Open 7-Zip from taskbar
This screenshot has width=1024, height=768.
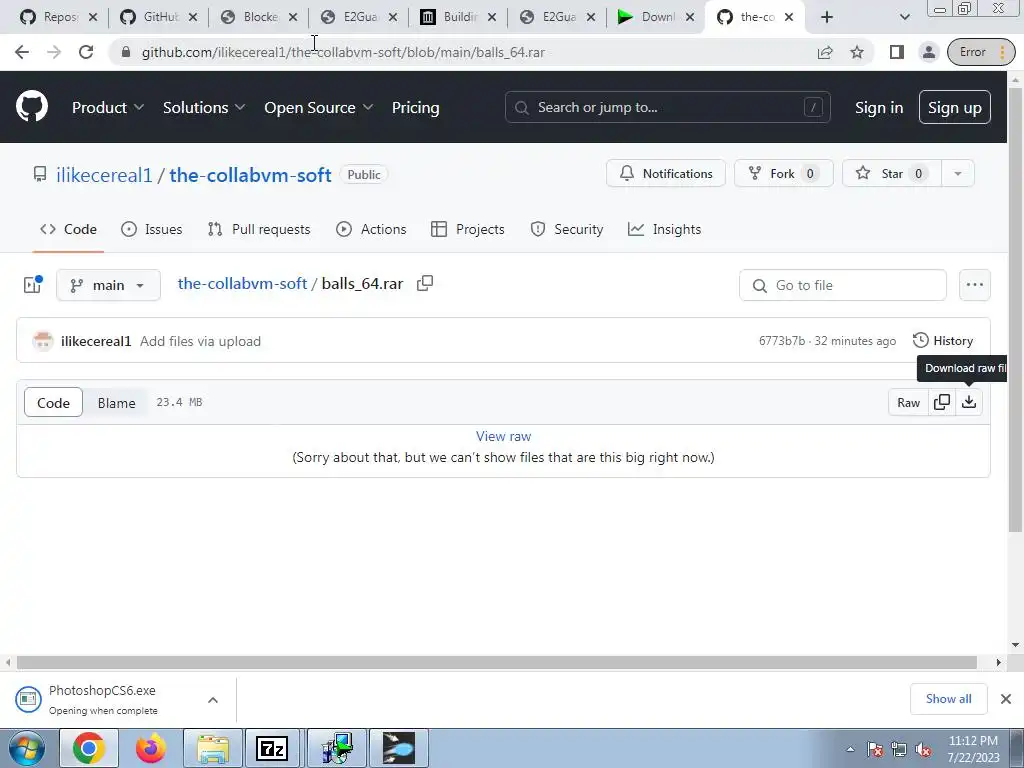point(272,748)
